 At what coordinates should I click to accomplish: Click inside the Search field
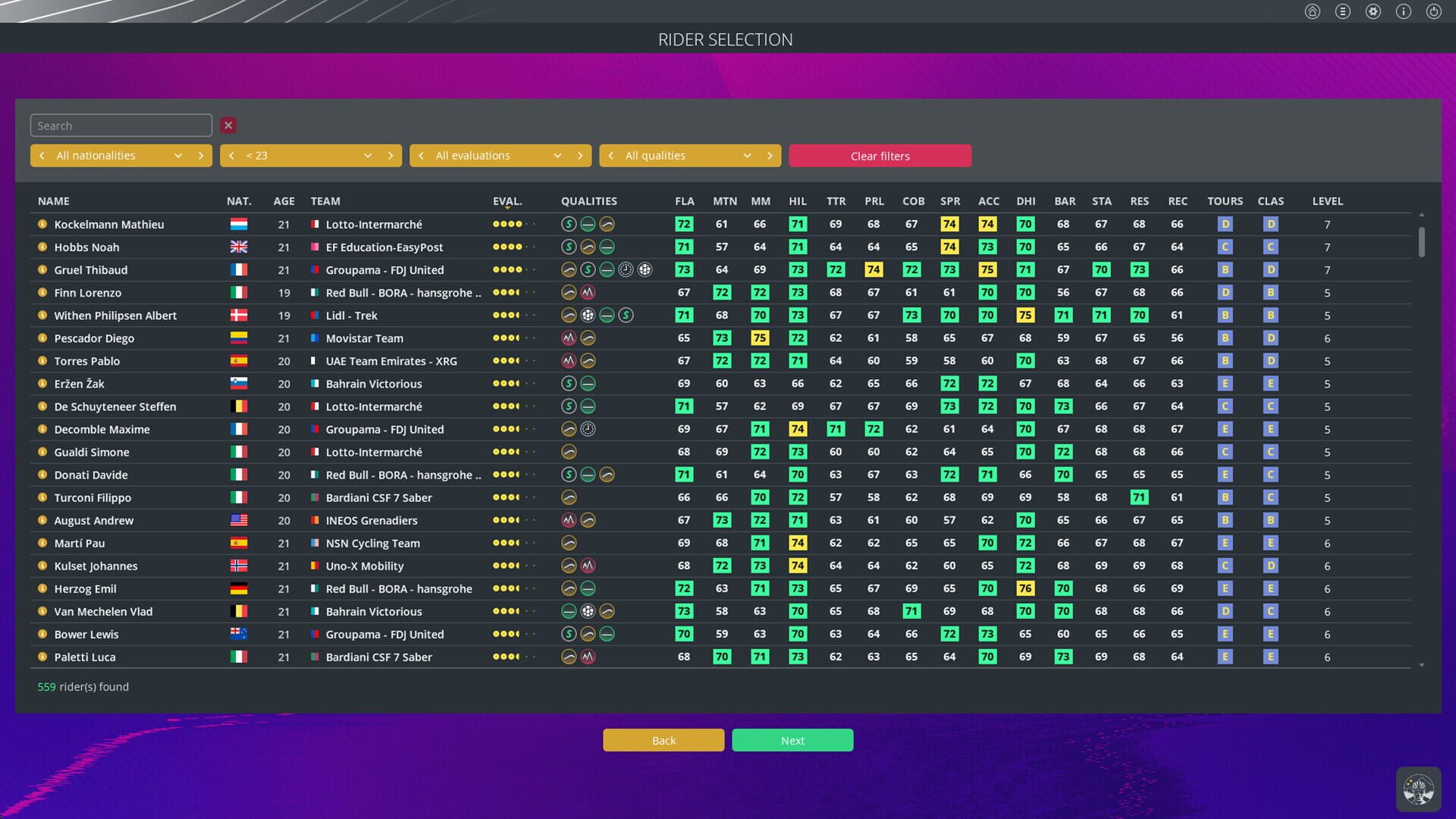[121, 125]
